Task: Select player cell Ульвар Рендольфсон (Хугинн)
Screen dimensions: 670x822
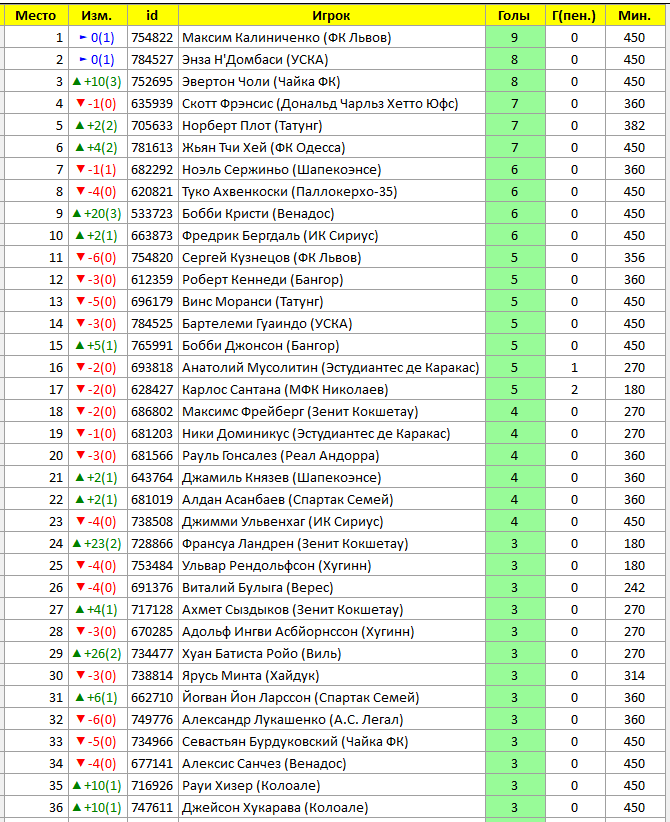Action: point(332,566)
